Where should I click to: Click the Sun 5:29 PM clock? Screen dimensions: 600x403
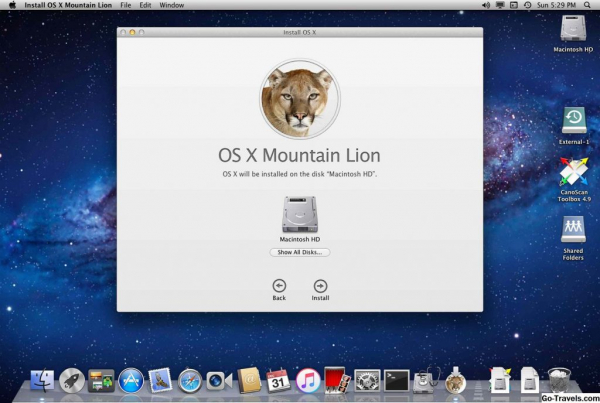coord(556,5)
